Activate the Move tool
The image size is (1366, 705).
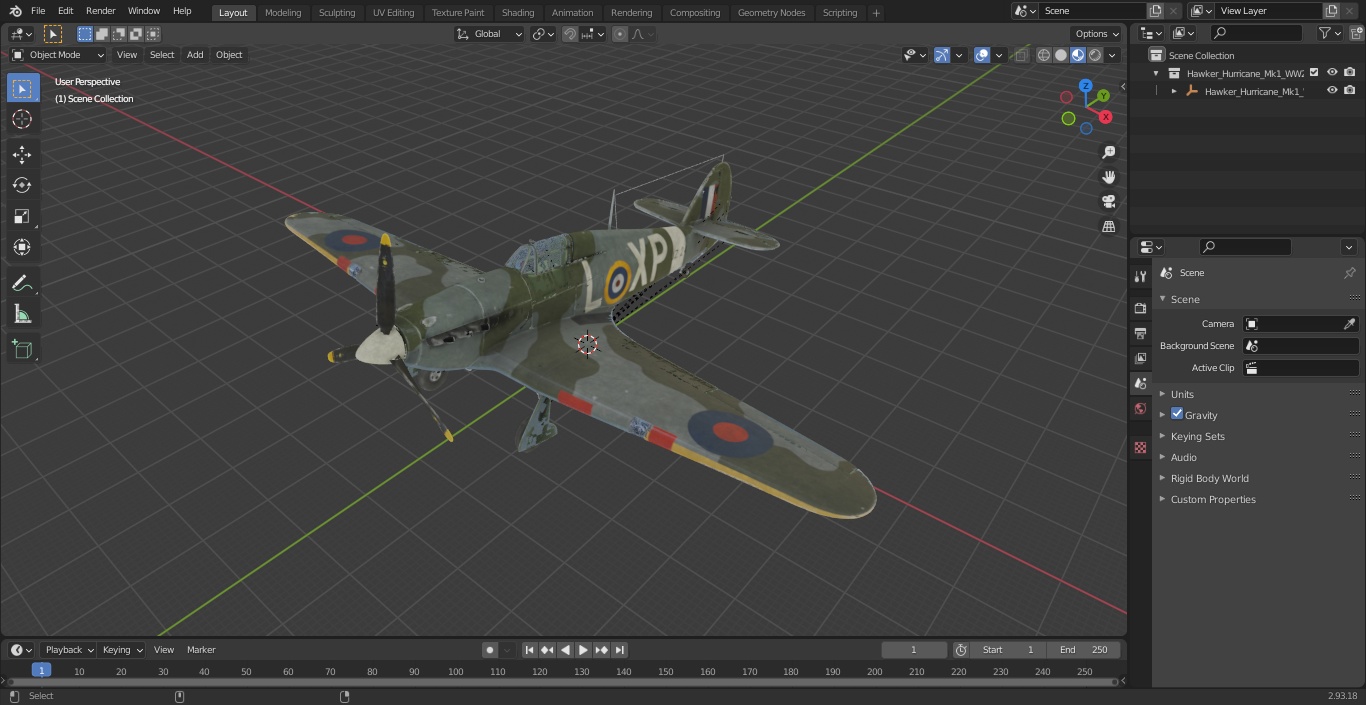(22, 154)
